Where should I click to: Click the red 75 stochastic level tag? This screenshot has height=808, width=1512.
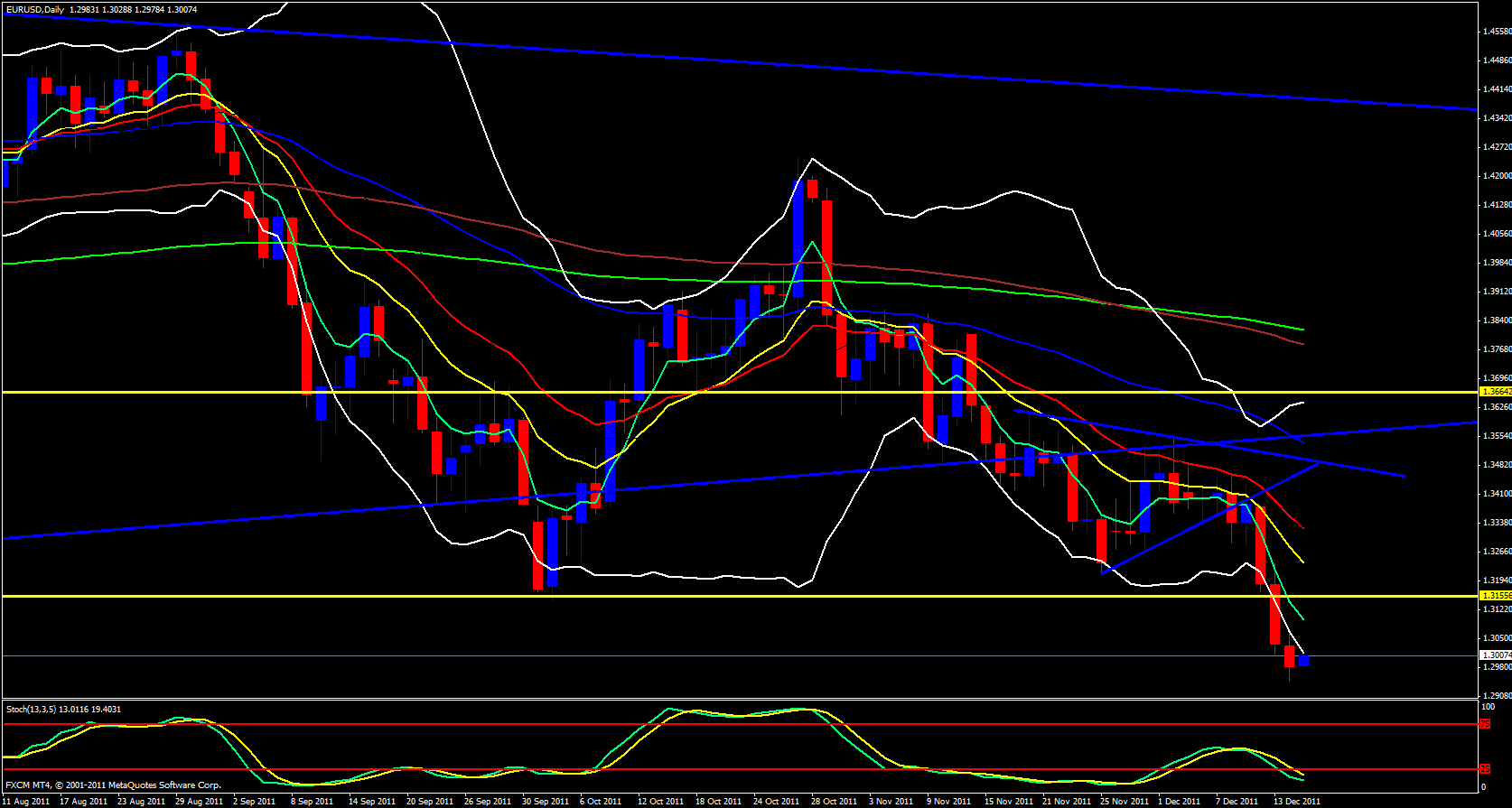click(1484, 724)
